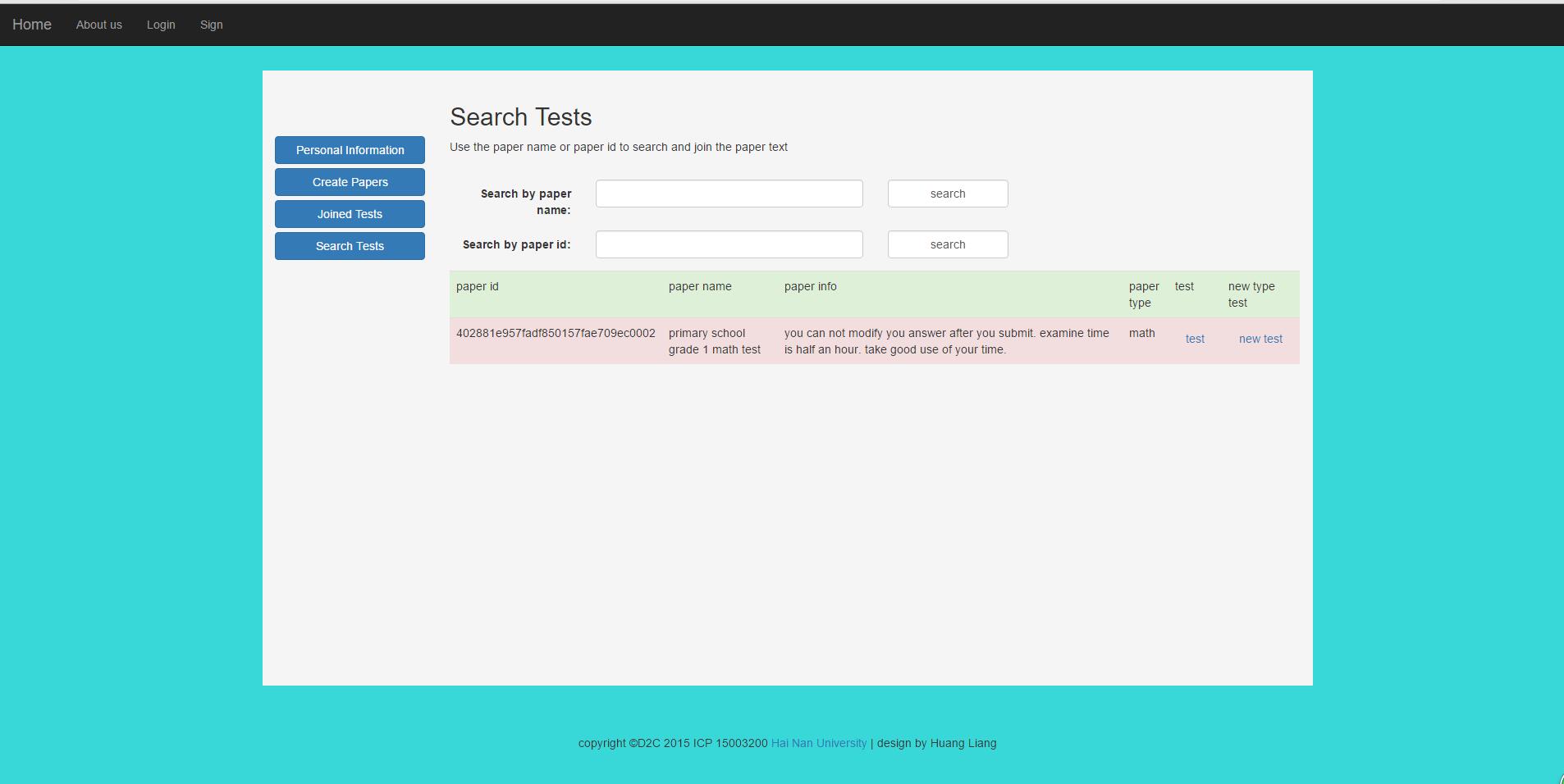Viewport: 1564px width, 784px height.
Task: Visit Hai Nan University footer link
Action: click(x=819, y=743)
